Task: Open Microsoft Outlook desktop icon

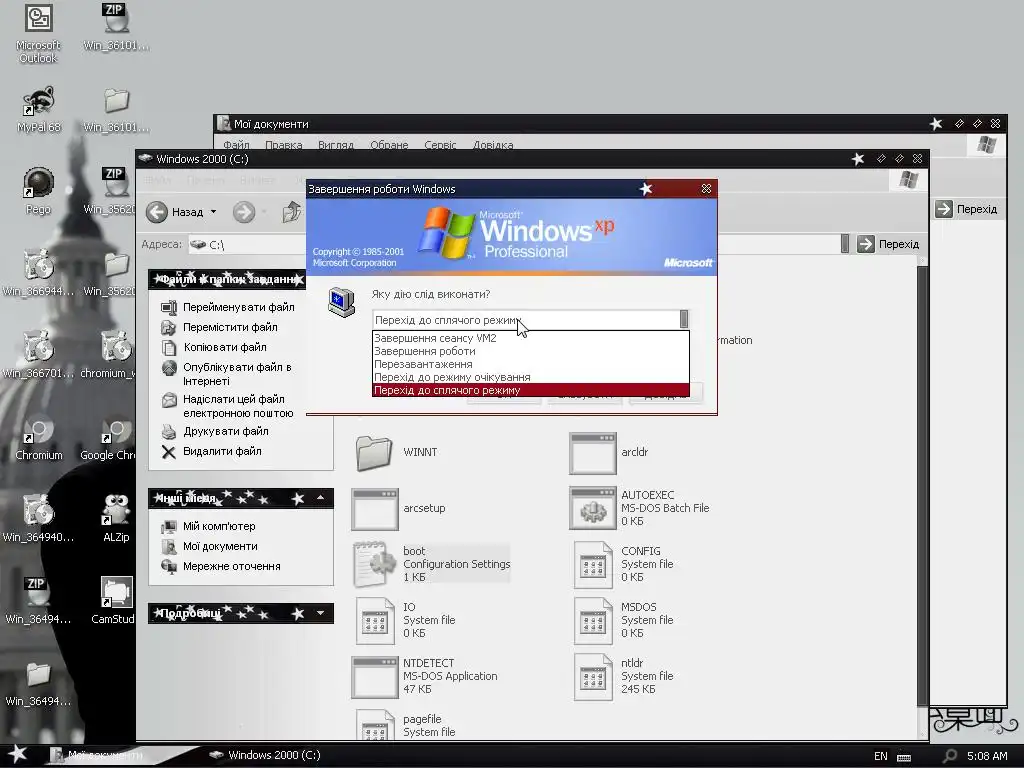Action: point(38,33)
